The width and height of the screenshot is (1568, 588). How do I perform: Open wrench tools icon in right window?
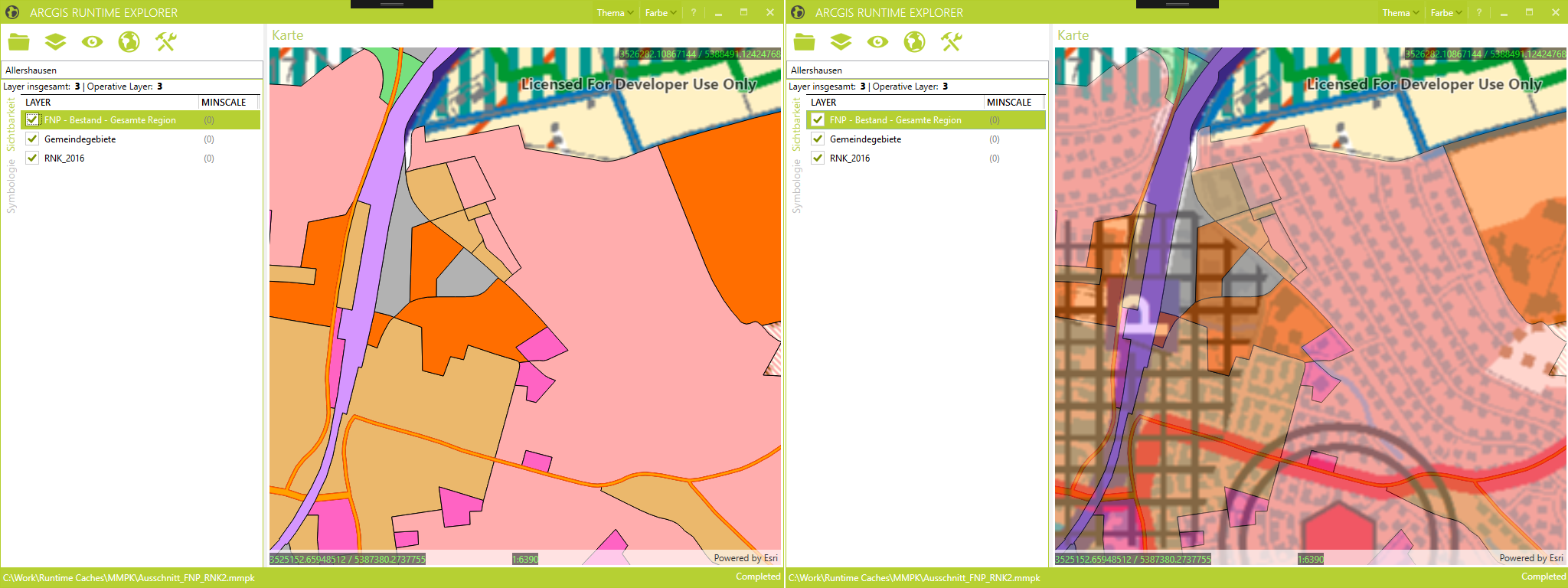952,41
